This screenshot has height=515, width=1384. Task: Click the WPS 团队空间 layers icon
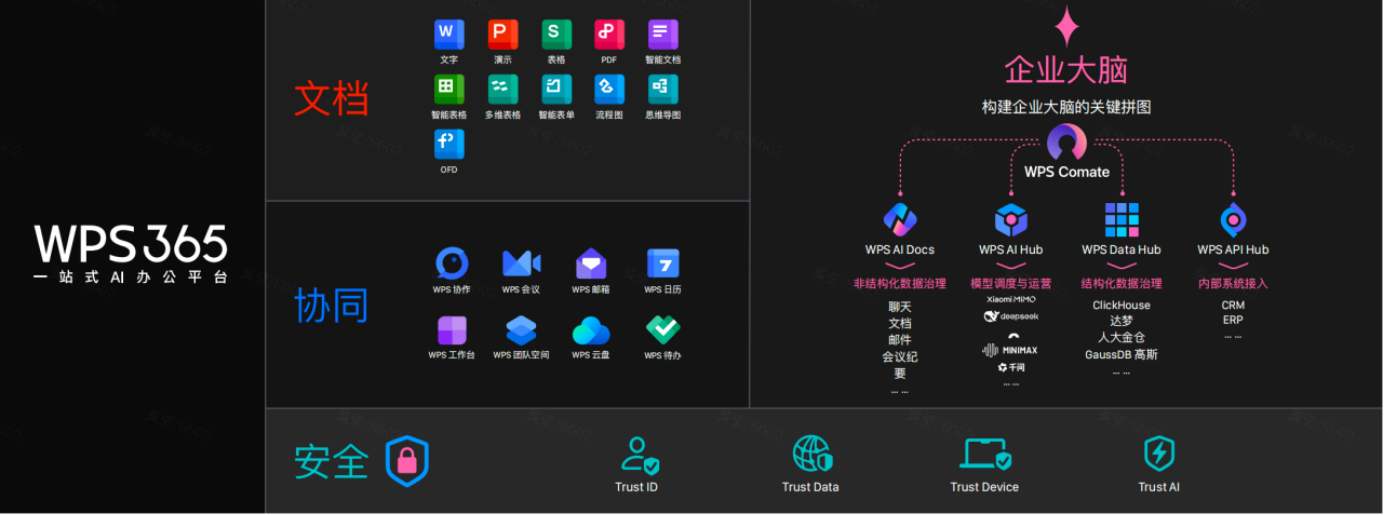[x=521, y=330]
